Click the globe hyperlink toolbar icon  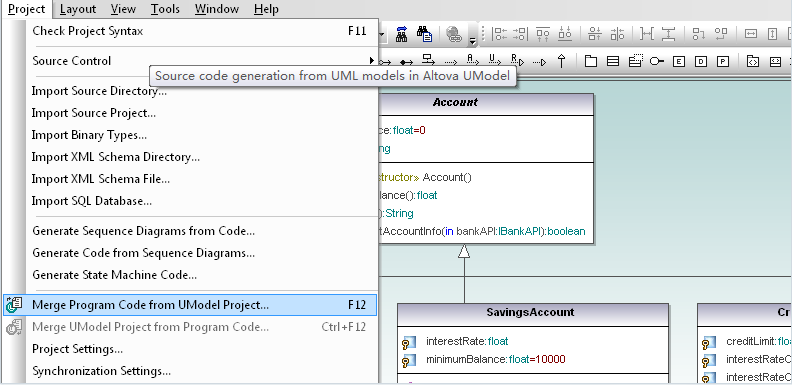pyautogui.click(x=454, y=34)
